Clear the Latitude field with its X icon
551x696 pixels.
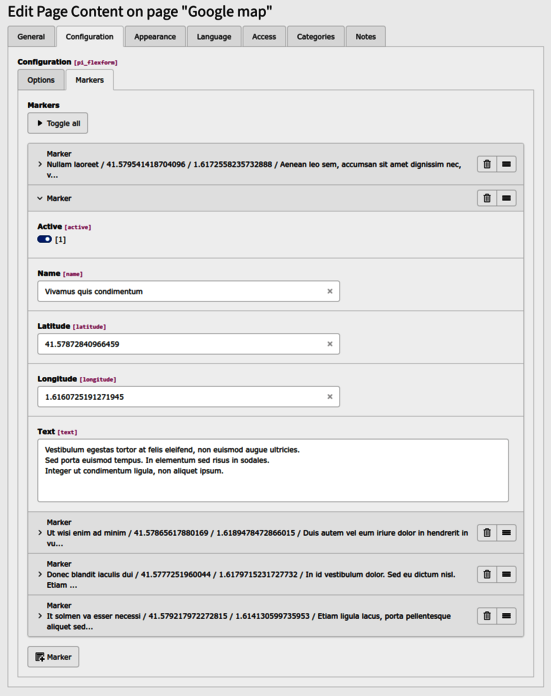(x=330, y=344)
